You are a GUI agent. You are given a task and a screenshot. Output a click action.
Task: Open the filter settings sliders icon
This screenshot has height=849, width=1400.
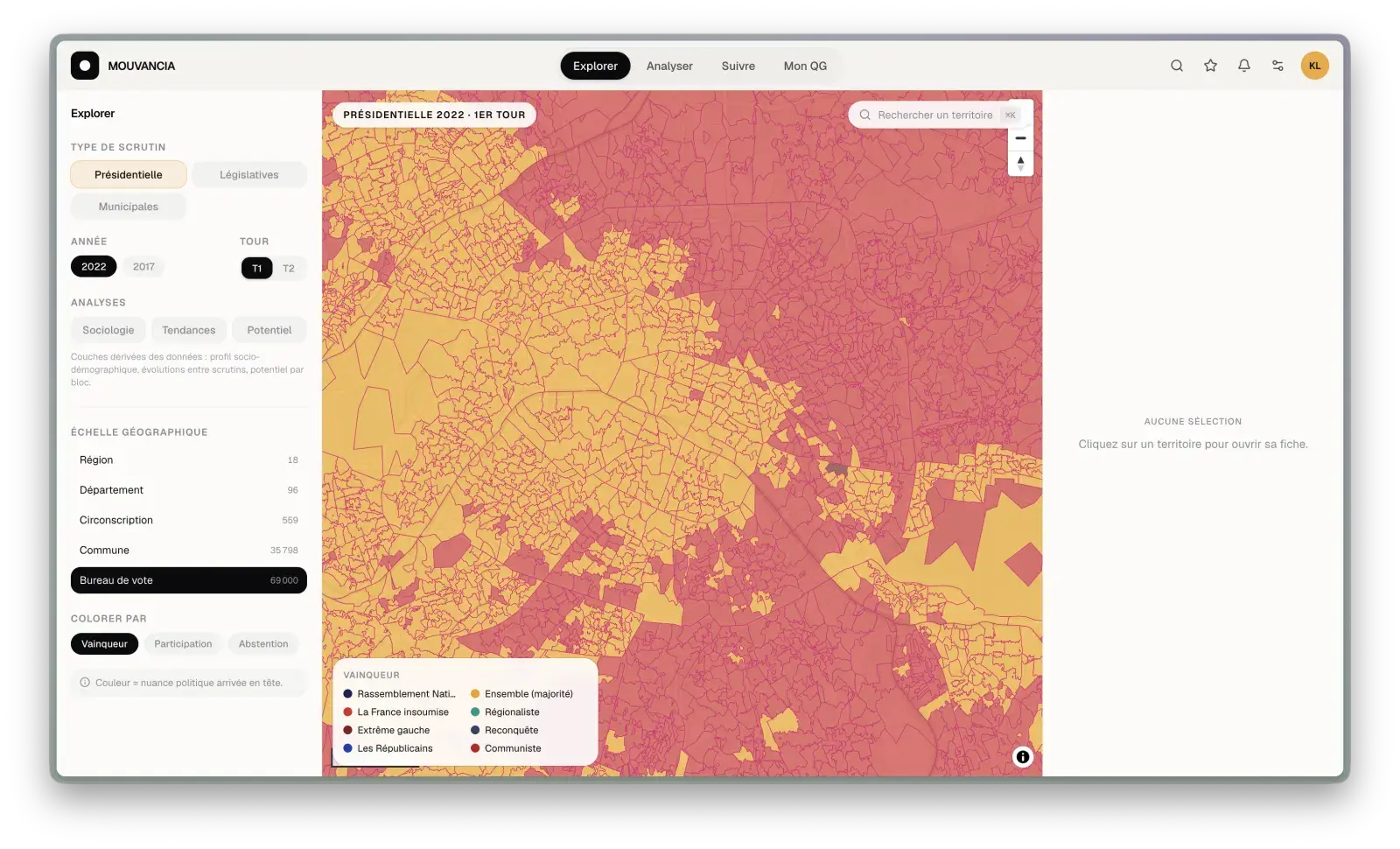click(x=1277, y=66)
